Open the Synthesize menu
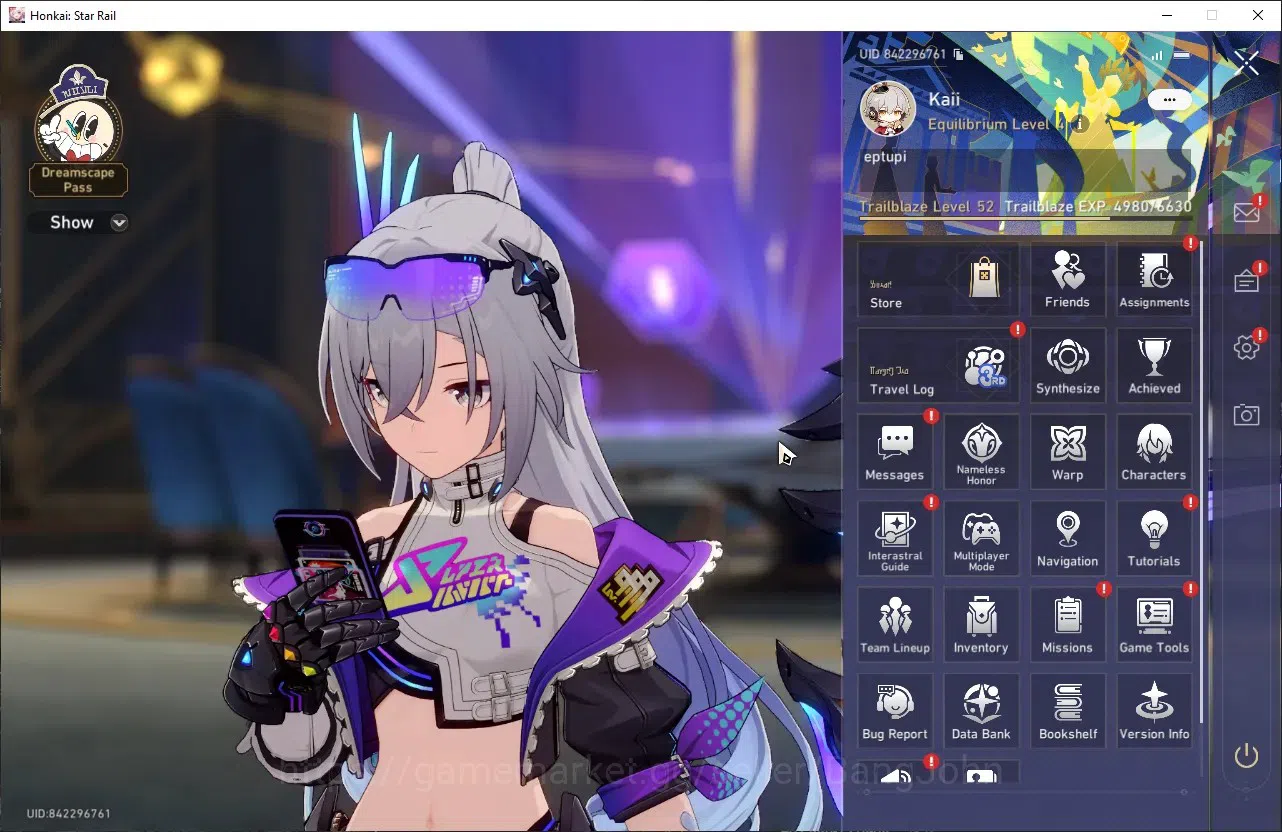This screenshot has width=1282, height=832. click(x=1067, y=366)
